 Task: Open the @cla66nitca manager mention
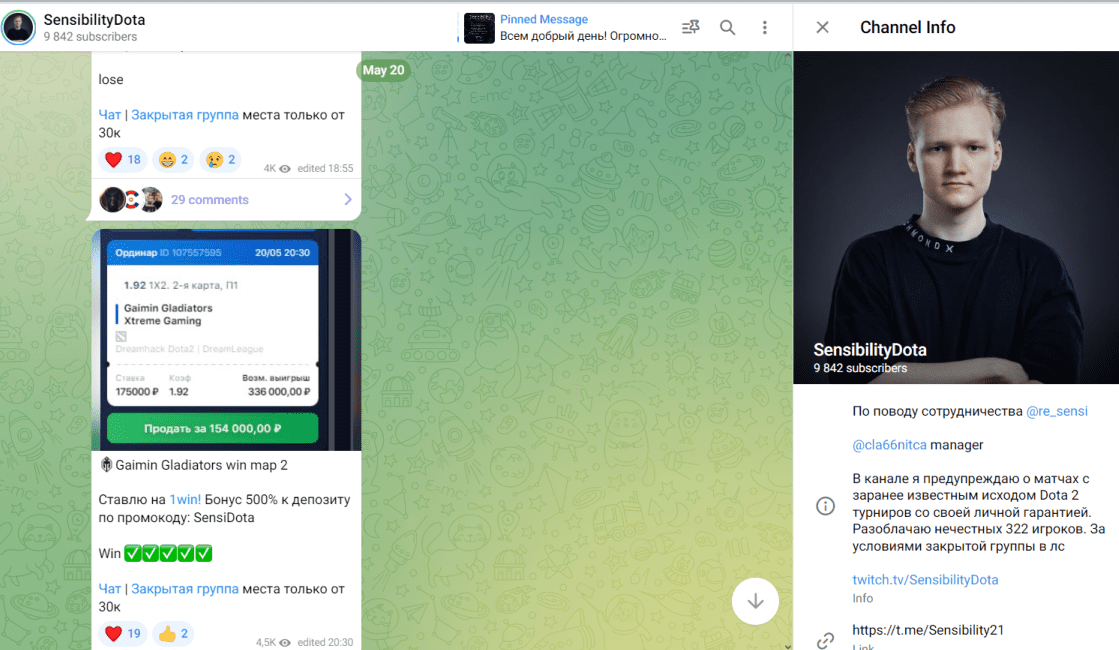pyautogui.click(x=889, y=445)
